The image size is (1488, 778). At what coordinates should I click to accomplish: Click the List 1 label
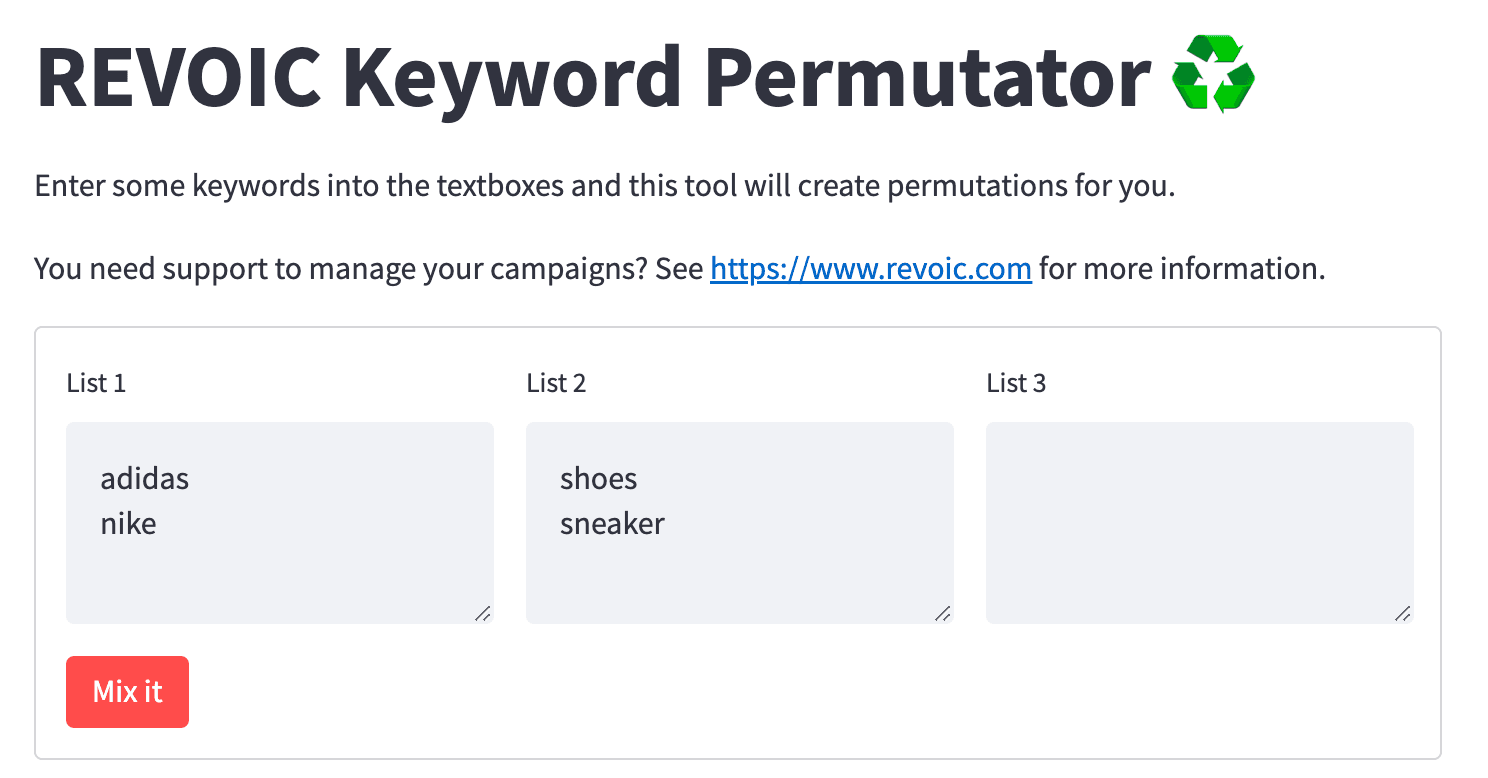[96, 383]
